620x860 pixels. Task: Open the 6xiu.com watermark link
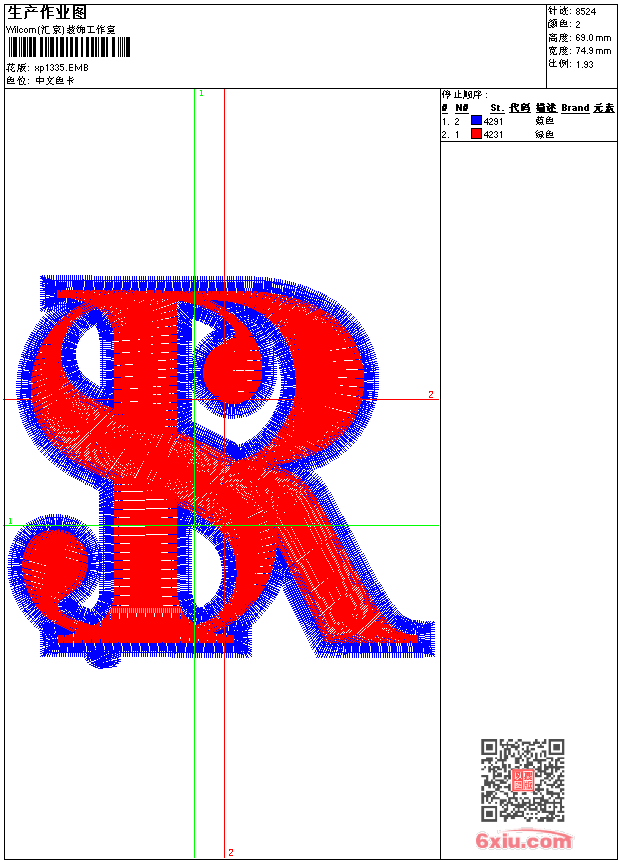(524, 841)
